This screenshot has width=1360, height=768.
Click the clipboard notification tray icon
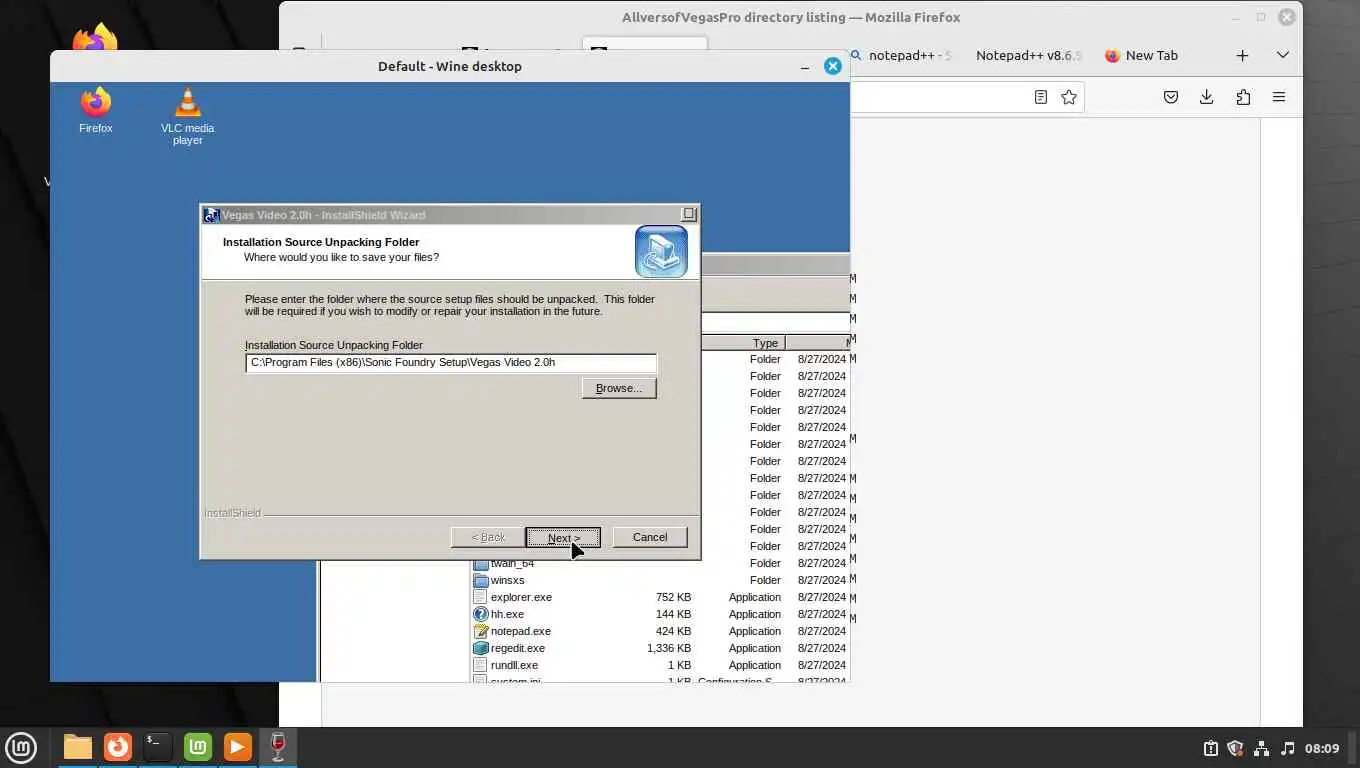tap(1210, 748)
